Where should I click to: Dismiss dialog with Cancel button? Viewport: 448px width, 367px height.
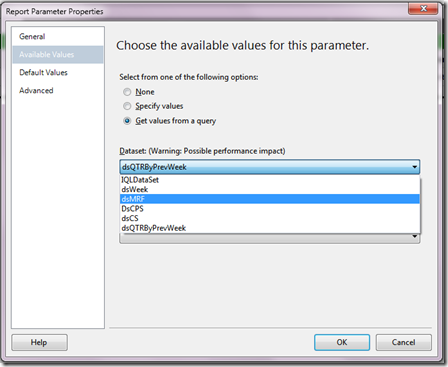[x=403, y=342]
